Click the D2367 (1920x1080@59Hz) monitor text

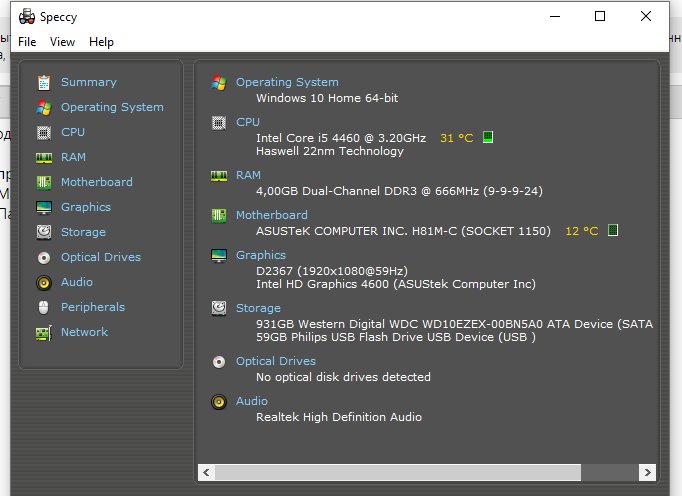(x=332, y=271)
